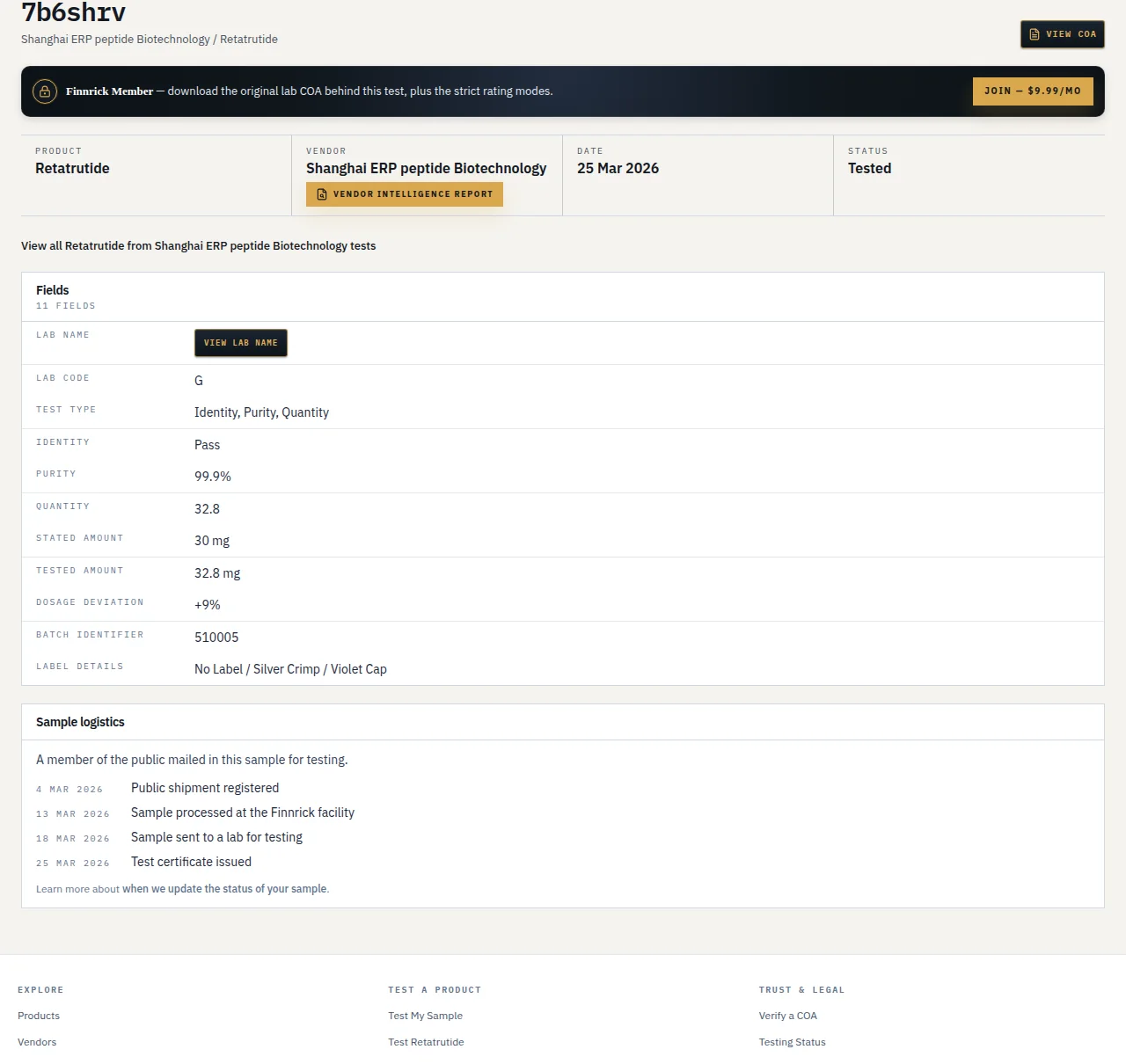
Task: Select the Test certificate issued entry
Action: [x=191, y=862]
